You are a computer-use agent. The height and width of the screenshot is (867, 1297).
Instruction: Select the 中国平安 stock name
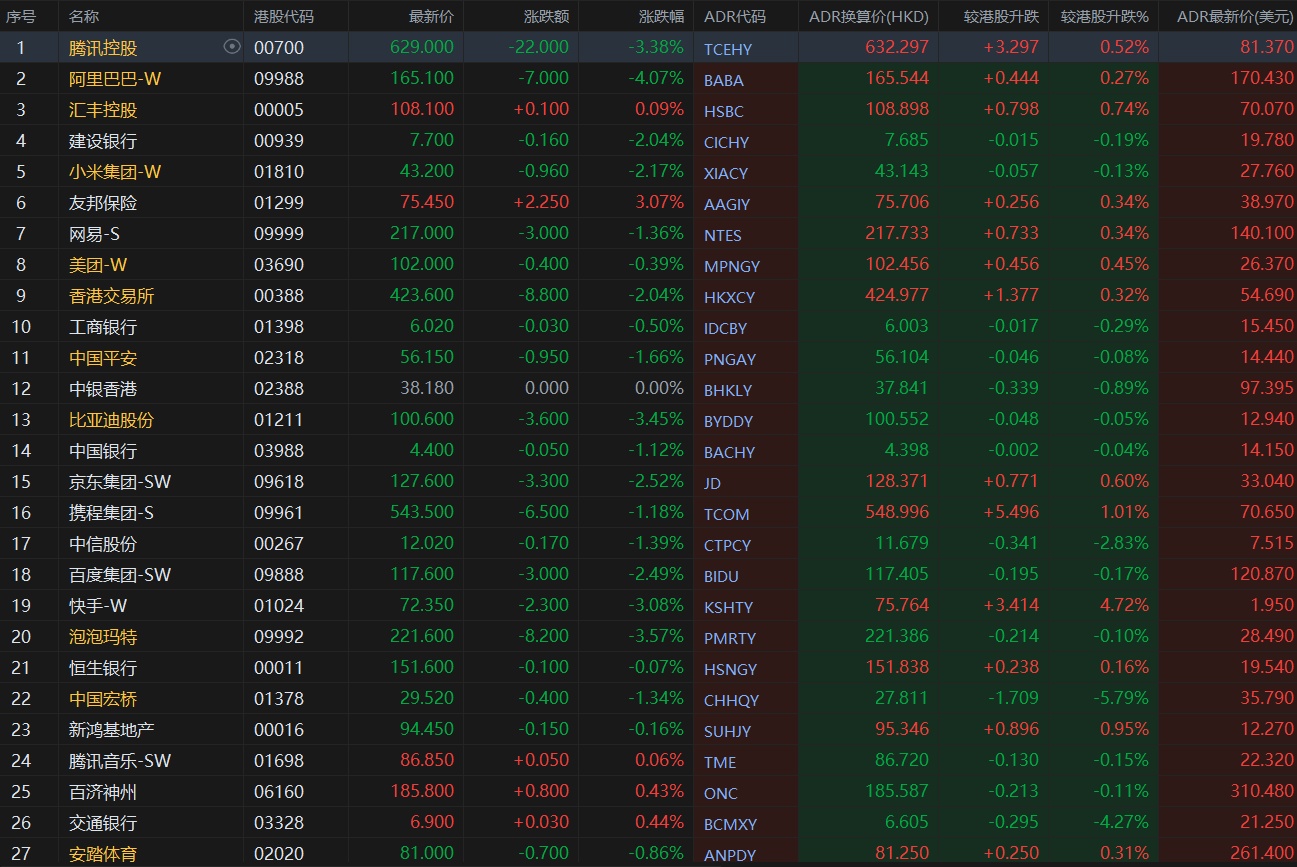tap(103, 357)
